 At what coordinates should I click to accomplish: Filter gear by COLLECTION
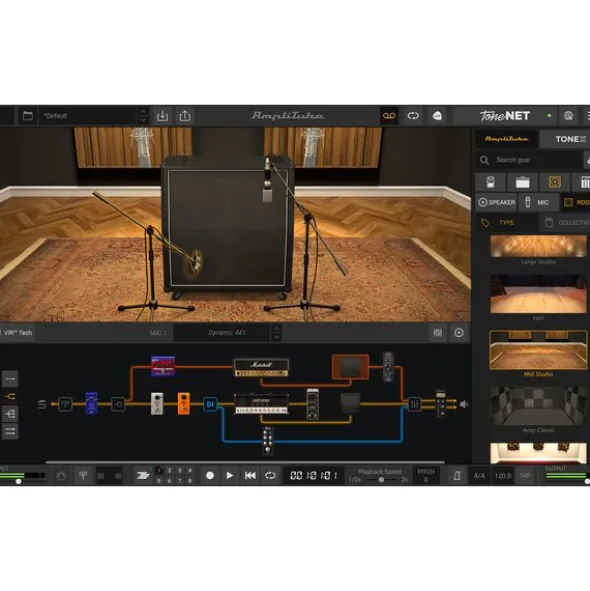click(x=565, y=223)
